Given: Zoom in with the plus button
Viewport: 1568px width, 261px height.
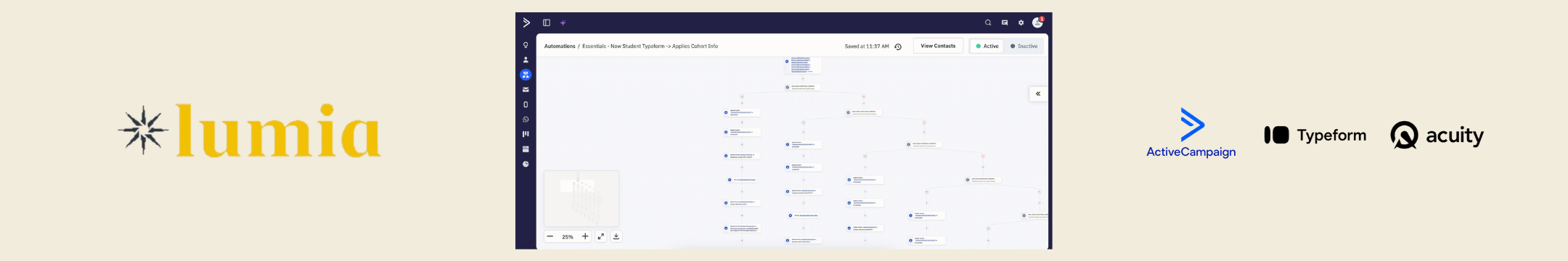Looking at the screenshot, I should 585,236.
